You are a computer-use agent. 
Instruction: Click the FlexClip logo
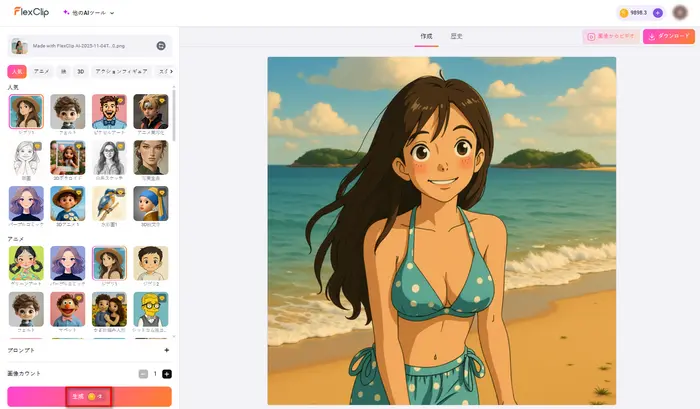point(31,12)
